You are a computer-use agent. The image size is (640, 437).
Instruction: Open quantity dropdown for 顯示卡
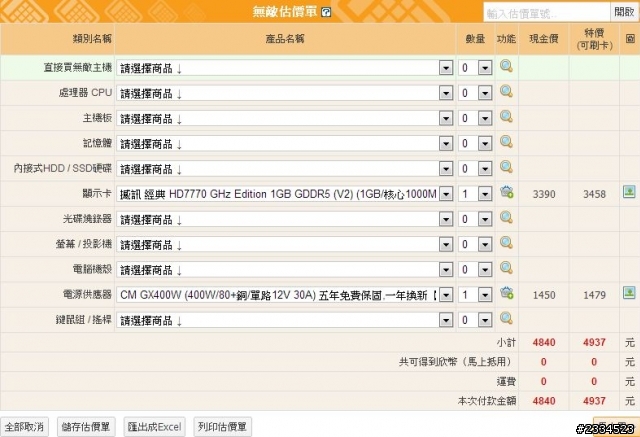(475, 194)
